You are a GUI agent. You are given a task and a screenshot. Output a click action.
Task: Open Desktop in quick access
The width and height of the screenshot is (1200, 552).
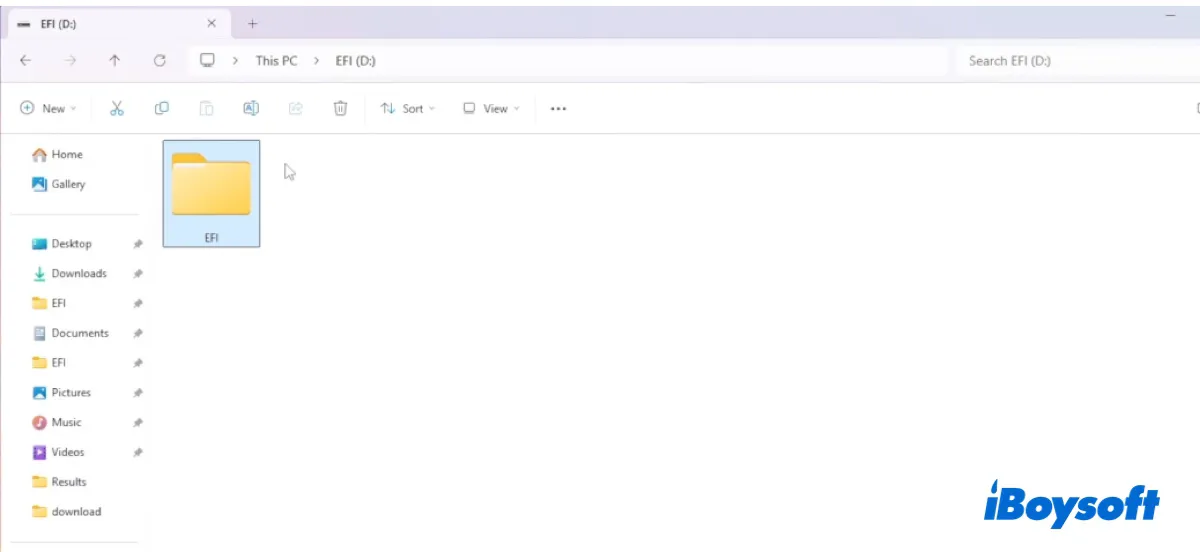[x=61, y=244]
